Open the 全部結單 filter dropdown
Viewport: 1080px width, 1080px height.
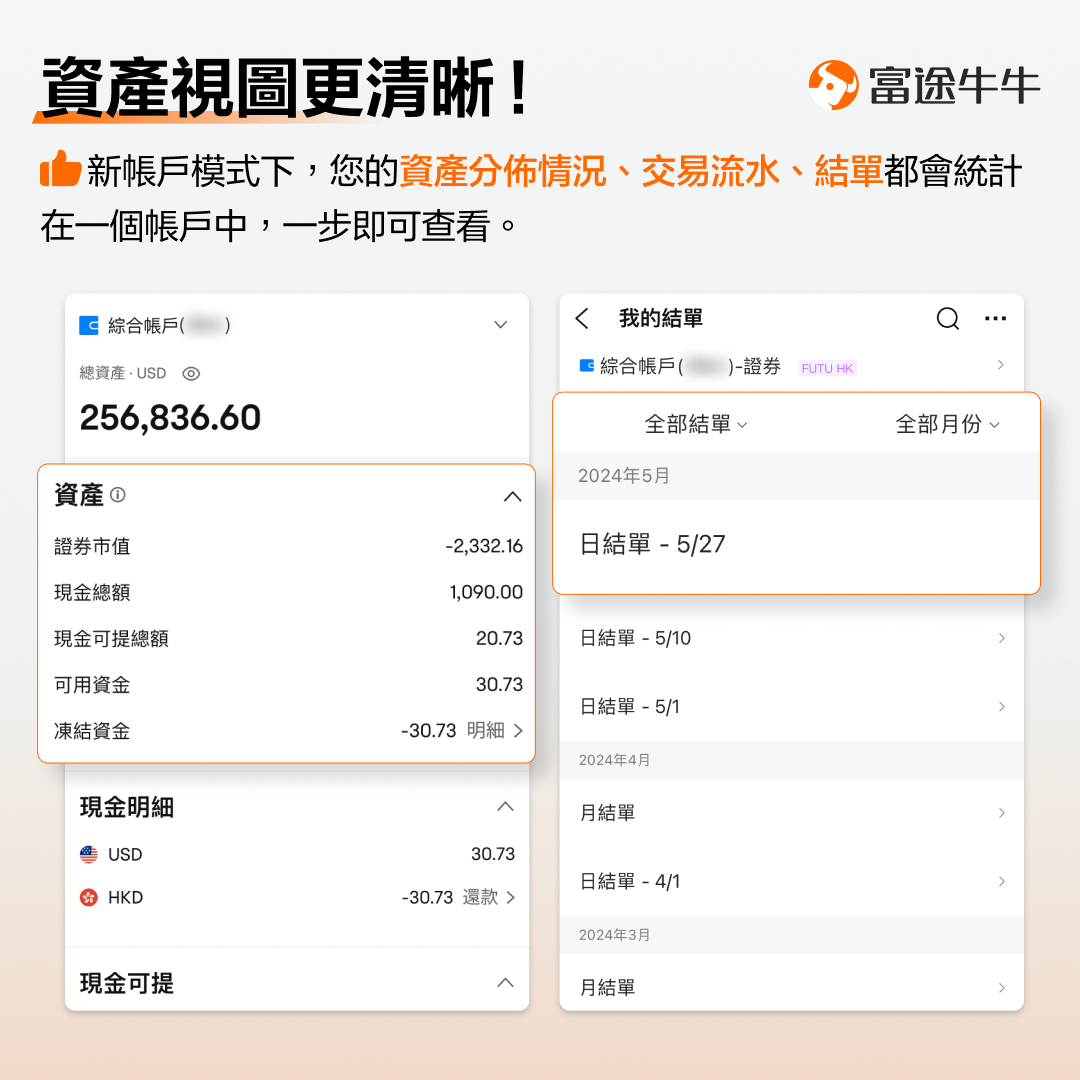tap(696, 425)
